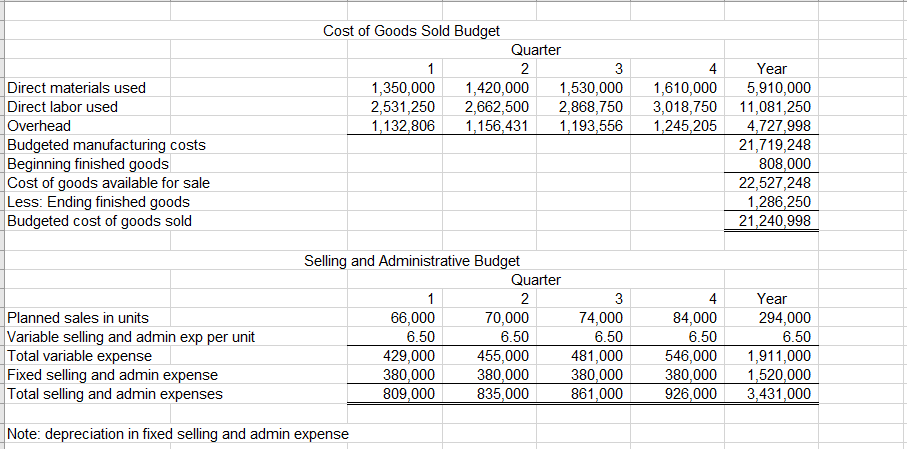Click the 'Beginning finished goods' label
The image size is (907, 449).
[88, 164]
